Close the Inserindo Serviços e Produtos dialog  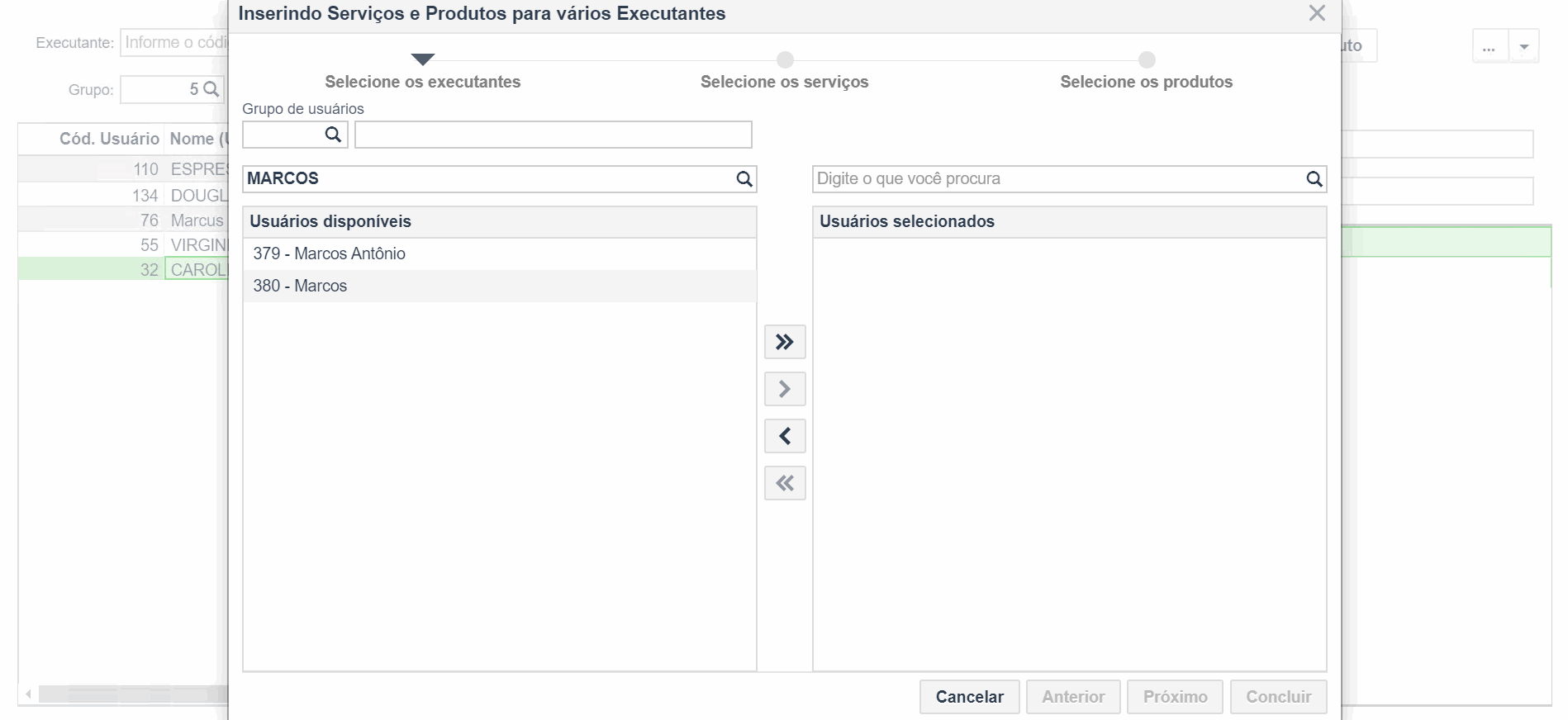pyautogui.click(x=1317, y=13)
